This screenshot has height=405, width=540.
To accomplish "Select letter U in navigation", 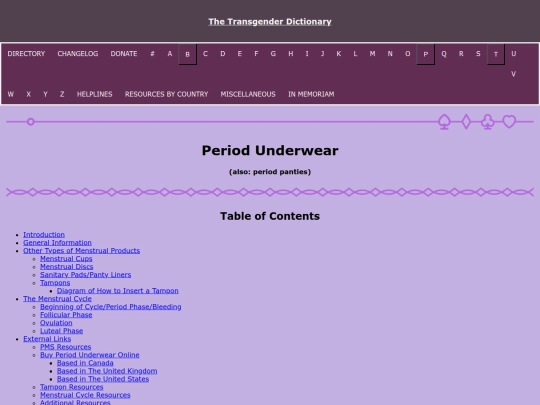I will 513,54.
